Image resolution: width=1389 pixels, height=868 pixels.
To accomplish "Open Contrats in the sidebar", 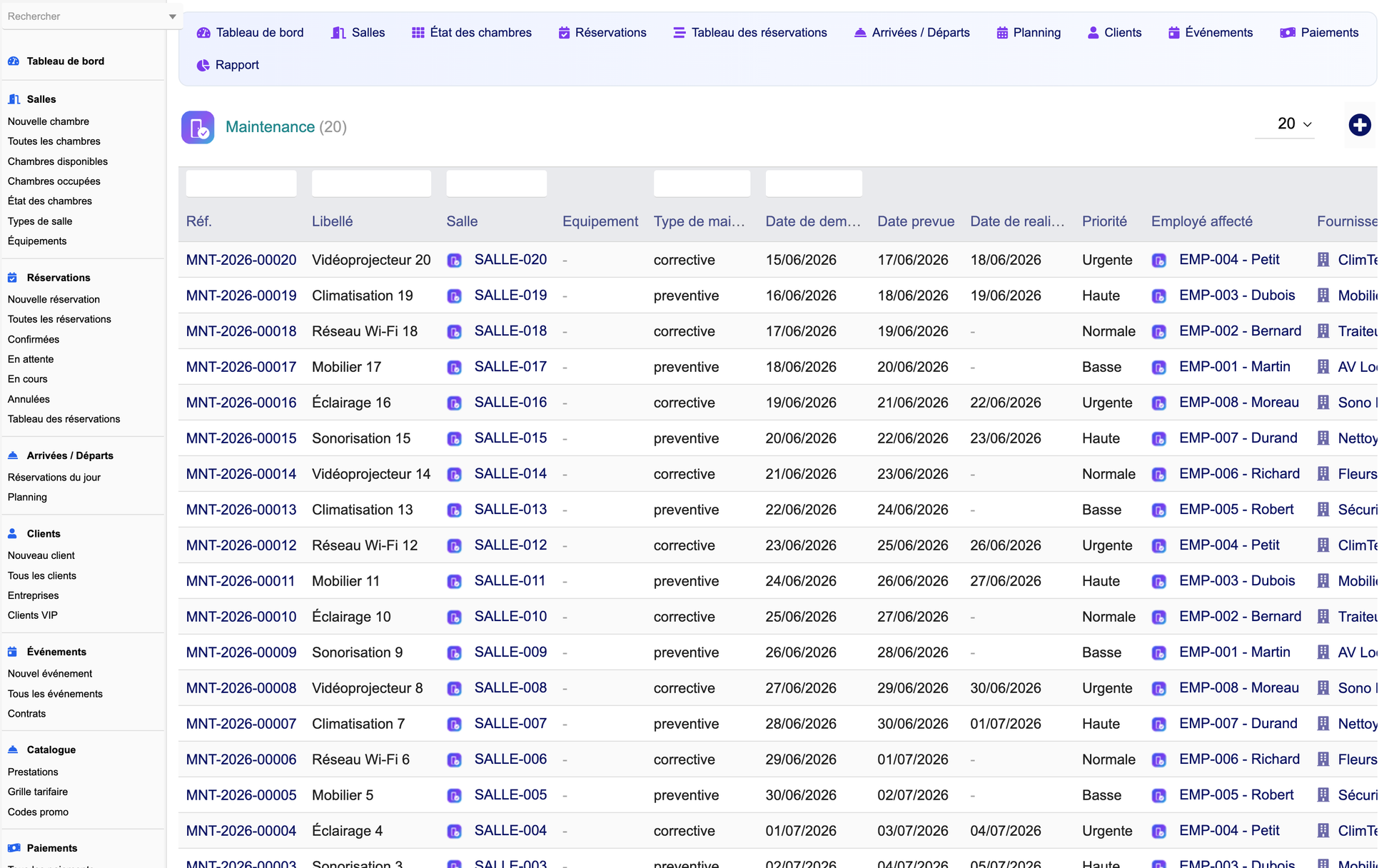I will (x=26, y=714).
